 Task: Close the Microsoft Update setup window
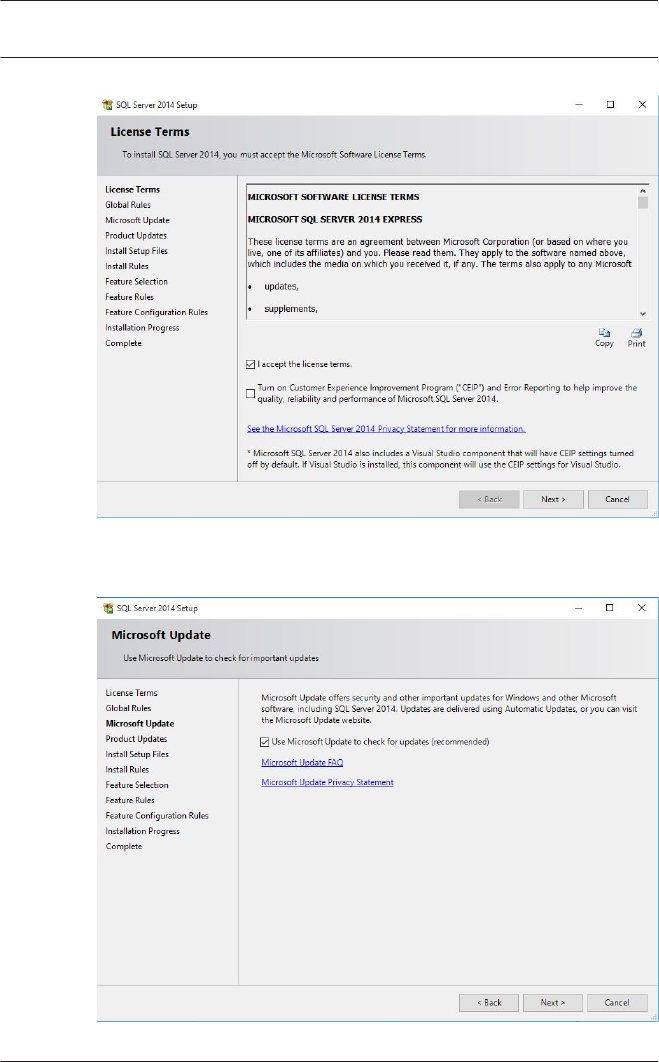tap(641, 608)
